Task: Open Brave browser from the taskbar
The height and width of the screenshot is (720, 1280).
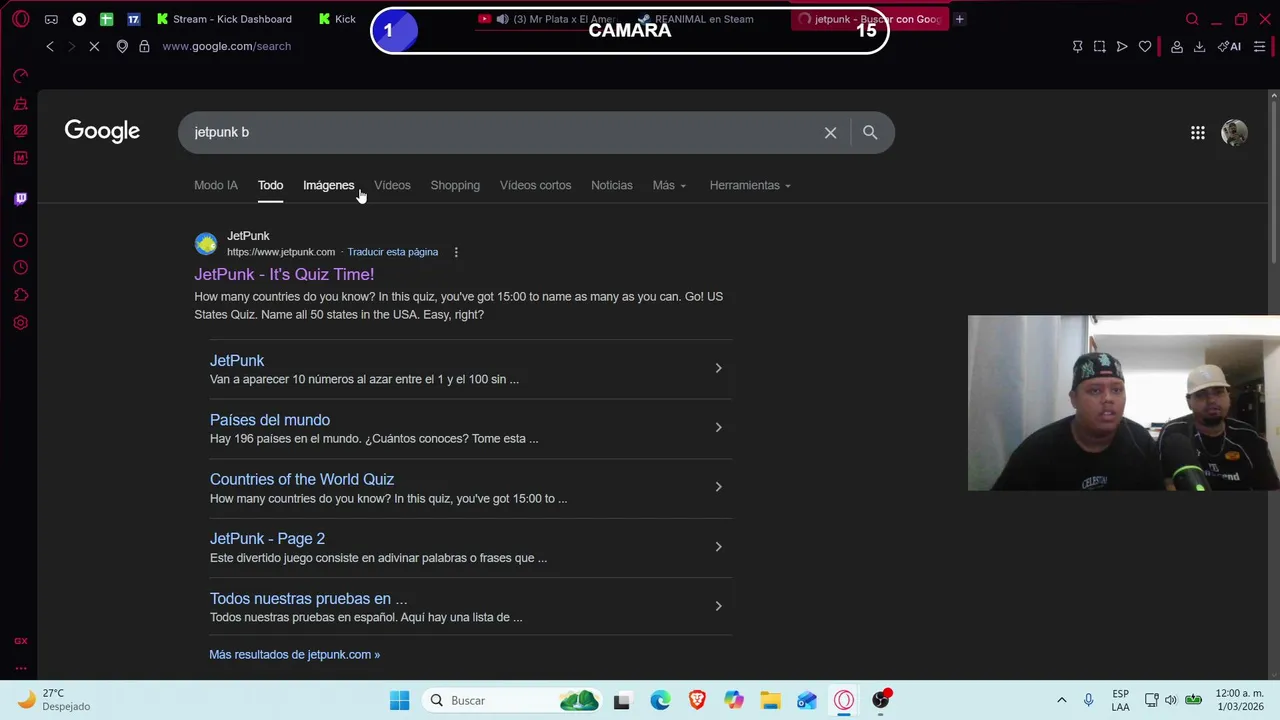Action: tap(697, 700)
